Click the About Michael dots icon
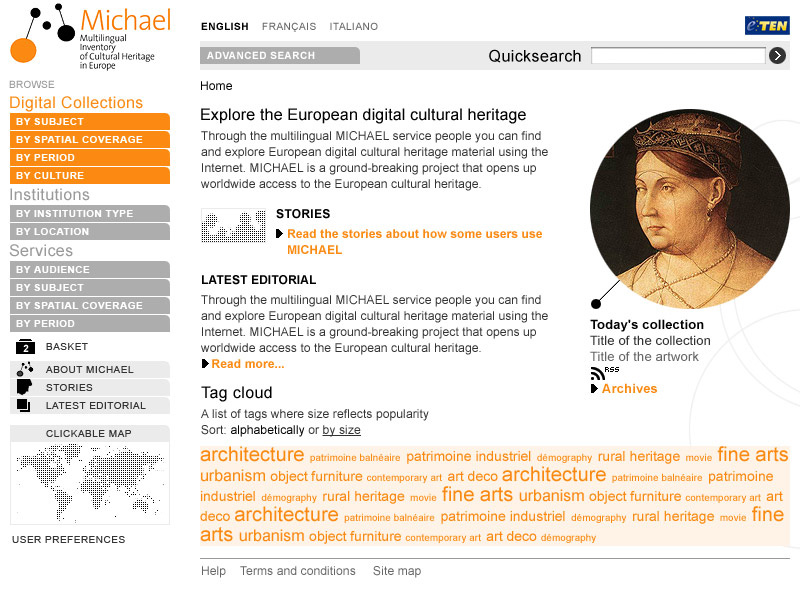 25,369
